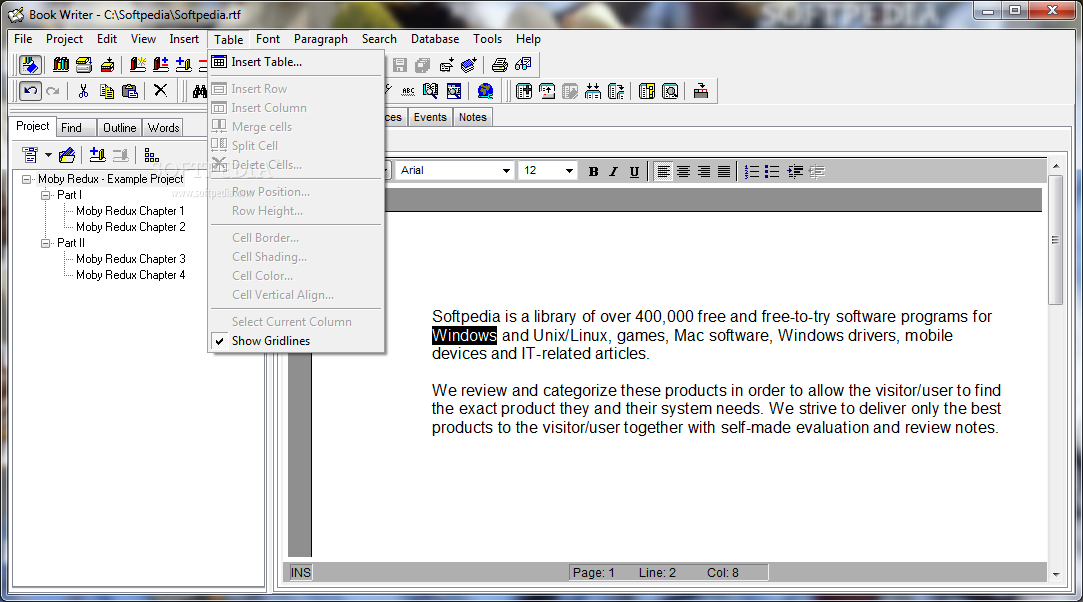Open the Arial font name dropdown
Image resolution: width=1083 pixels, height=602 pixels.
coord(506,171)
